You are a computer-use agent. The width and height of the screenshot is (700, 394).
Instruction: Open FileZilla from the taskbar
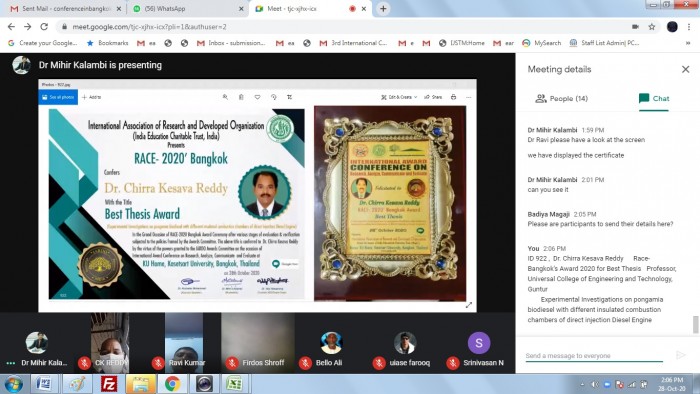tap(109, 384)
